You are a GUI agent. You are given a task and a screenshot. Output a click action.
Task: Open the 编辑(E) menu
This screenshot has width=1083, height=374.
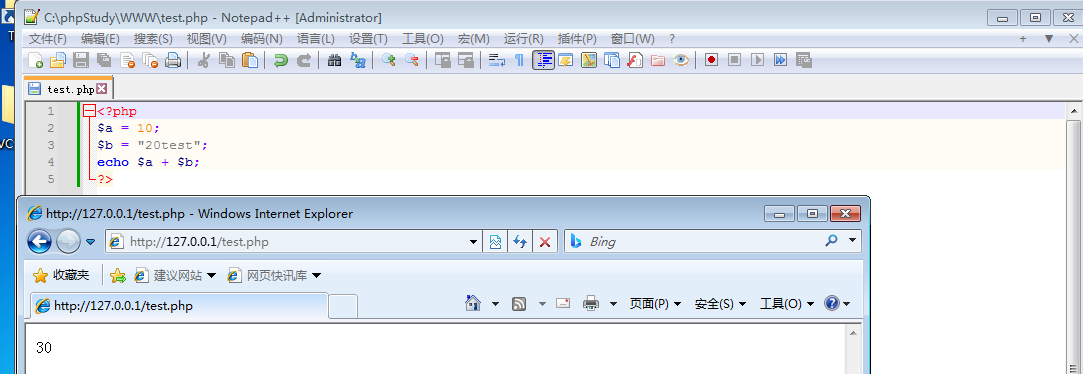click(100, 39)
